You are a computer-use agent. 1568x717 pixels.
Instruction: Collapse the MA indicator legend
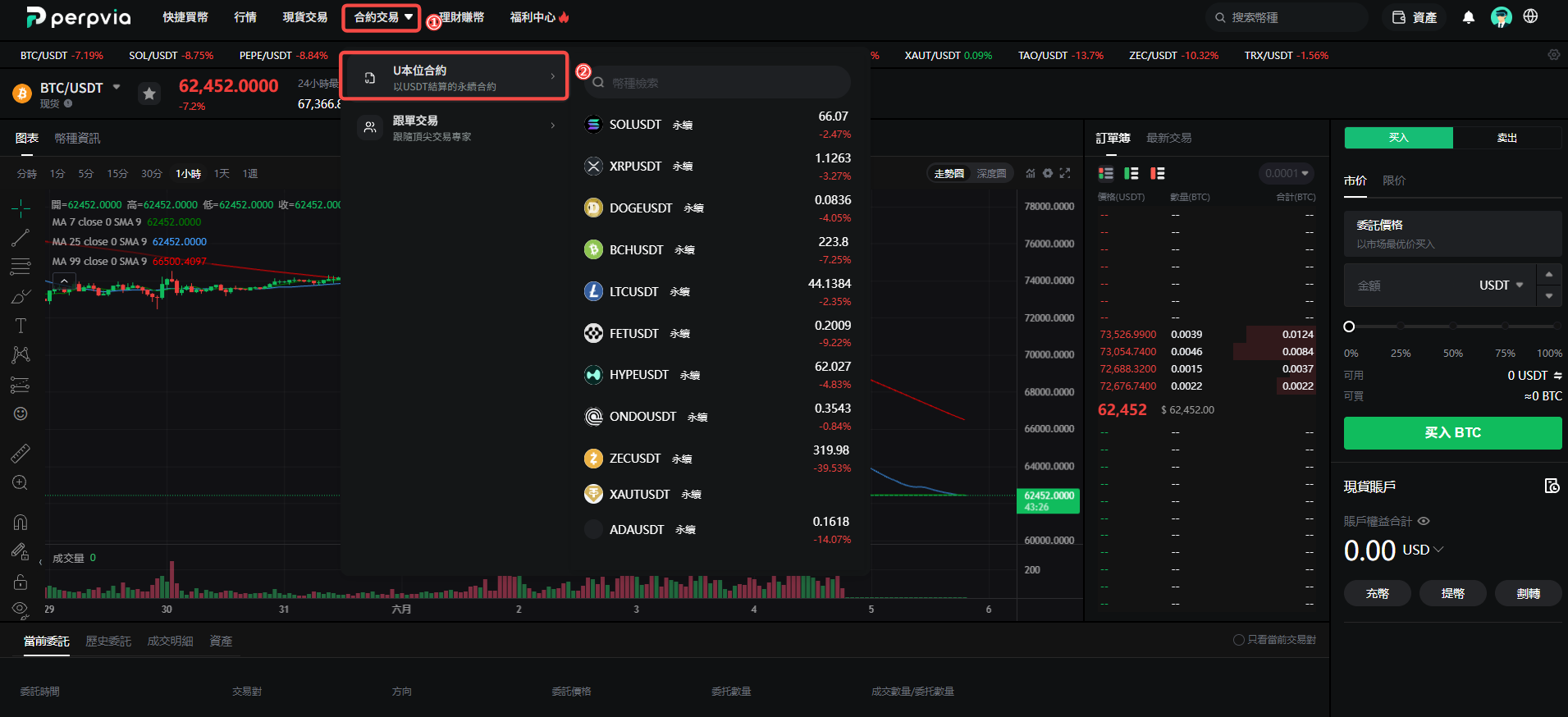coord(64,281)
